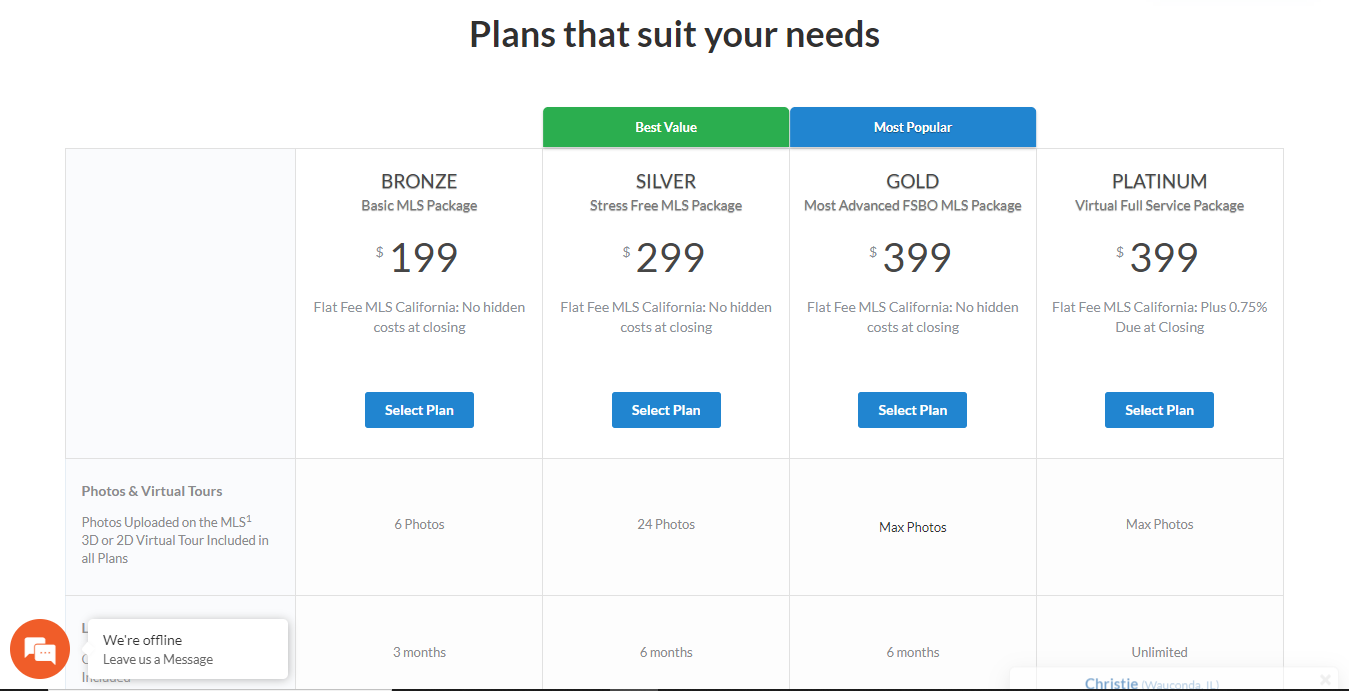Click the PLATINUM plan heading
Viewport: 1349px width, 691px height.
1159,181
